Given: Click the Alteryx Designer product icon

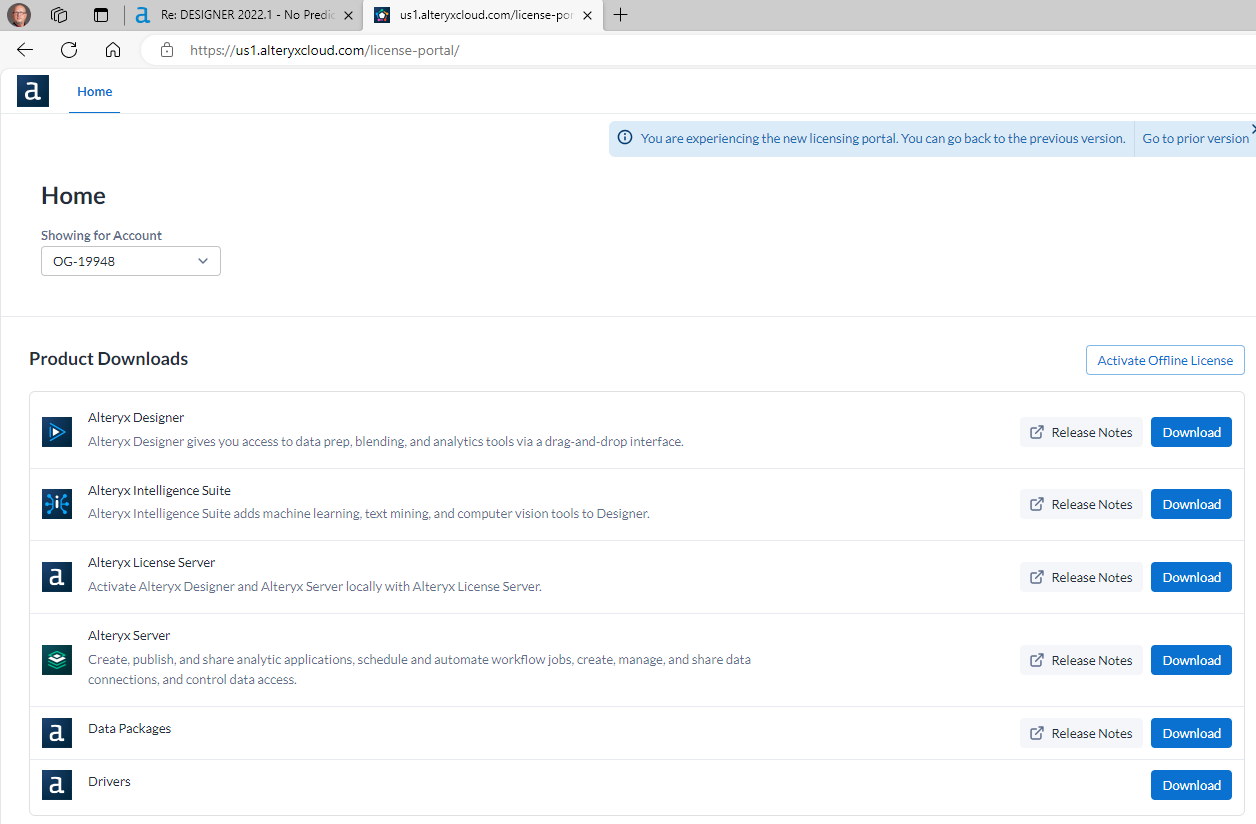Looking at the screenshot, I should pyautogui.click(x=57, y=431).
